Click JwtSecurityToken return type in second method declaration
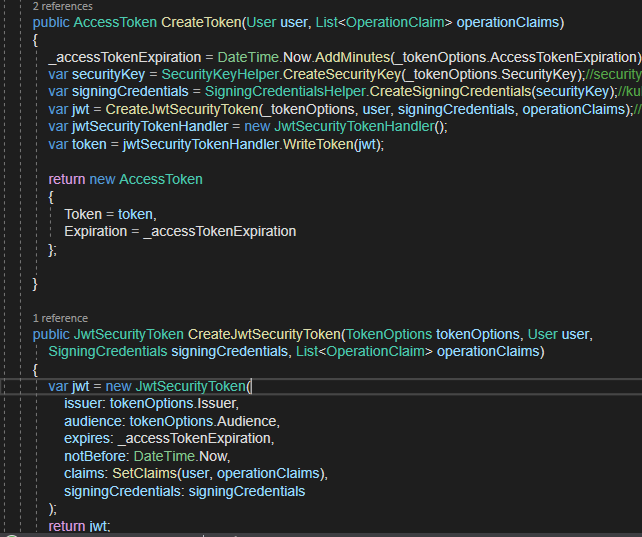 coord(129,334)
